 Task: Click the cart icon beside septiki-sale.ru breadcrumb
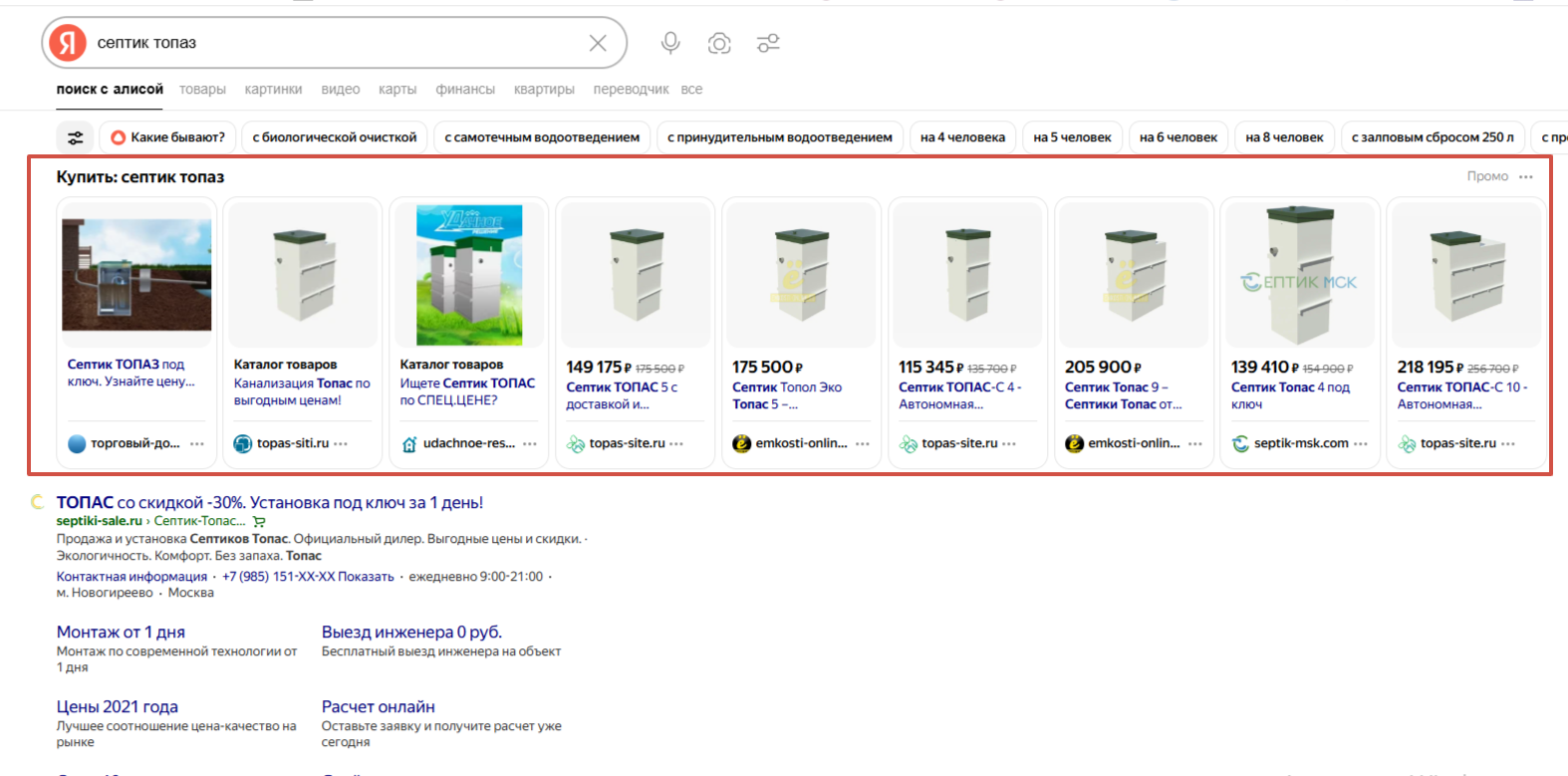(x=259, y=521)
